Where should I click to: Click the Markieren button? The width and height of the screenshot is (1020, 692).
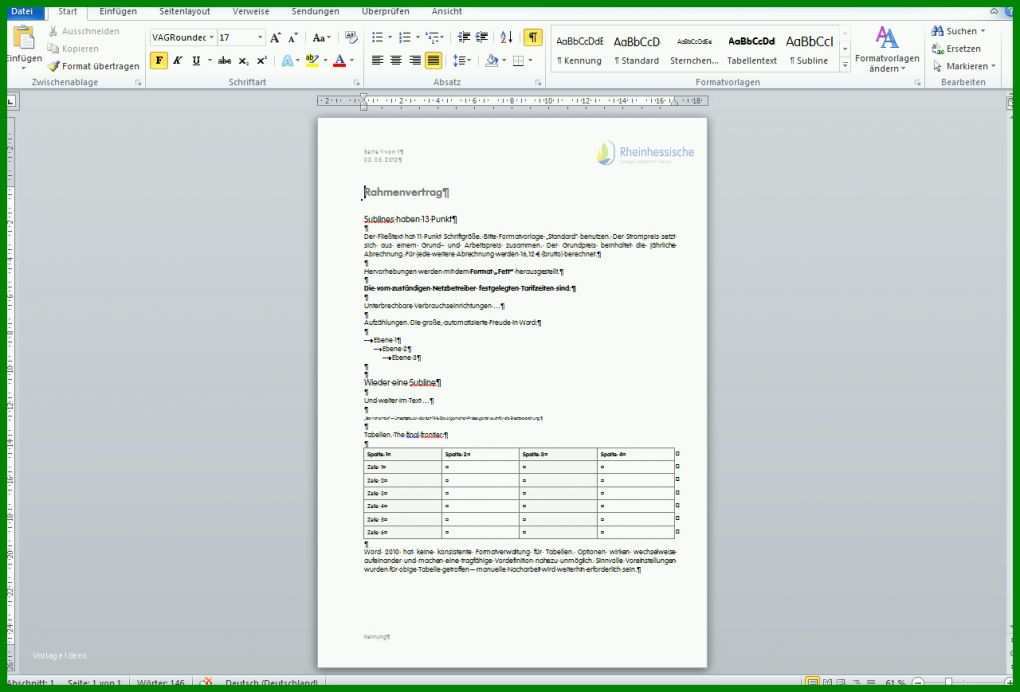click(x=964, y=66)
